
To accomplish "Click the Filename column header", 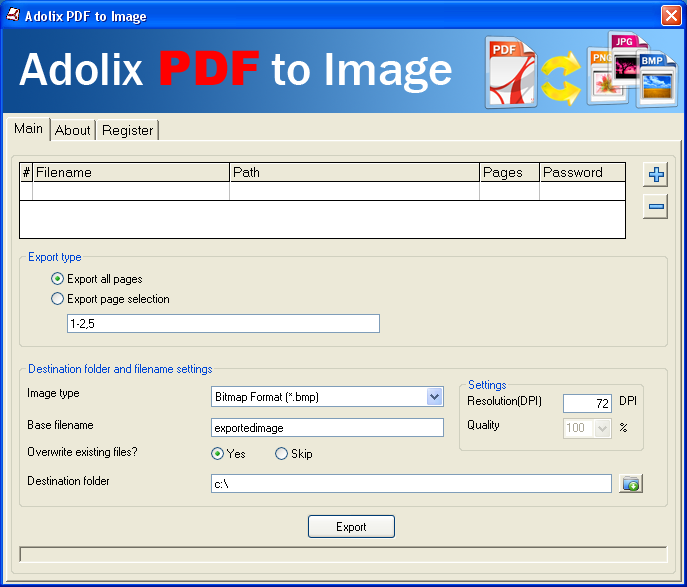I will click(x=131, y=172).
